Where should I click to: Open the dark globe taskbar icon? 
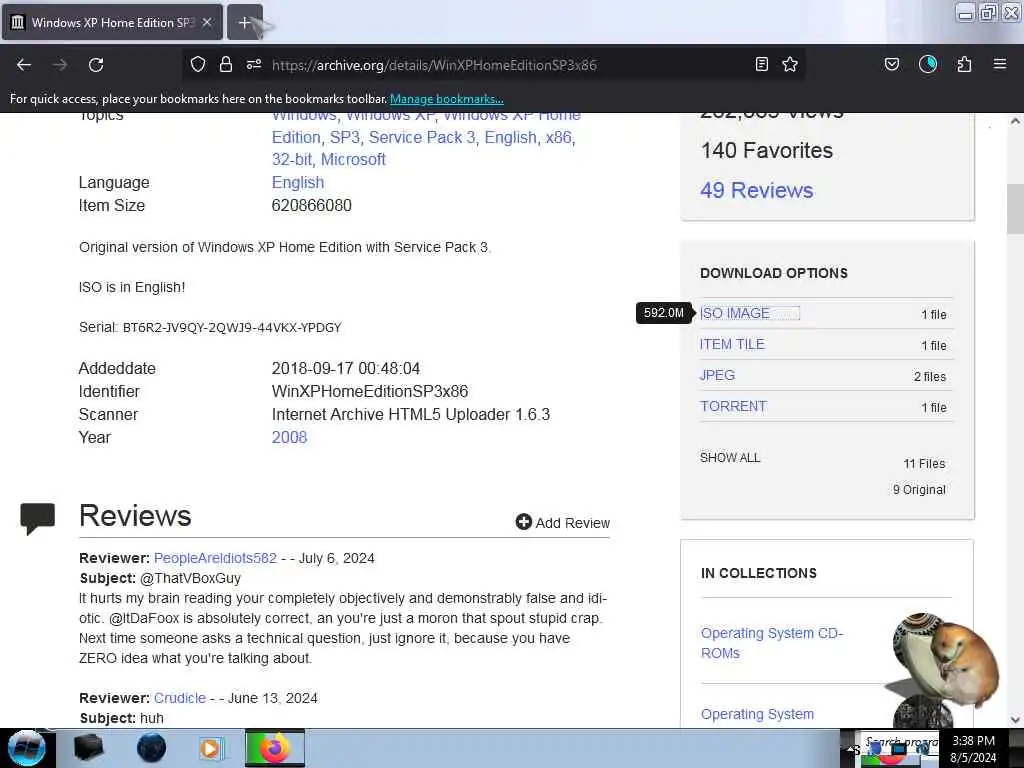[x=152, y=748]
